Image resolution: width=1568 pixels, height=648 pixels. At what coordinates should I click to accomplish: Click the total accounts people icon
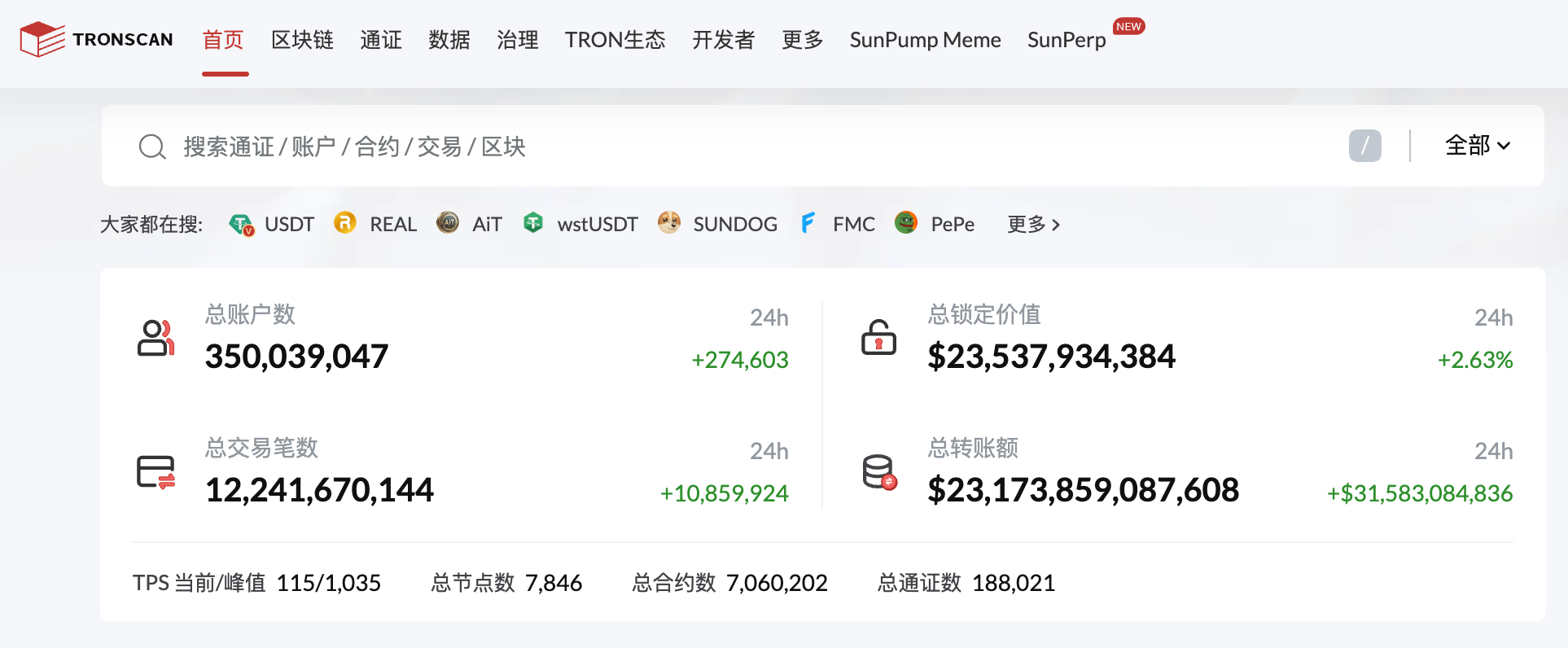pos(155,338)
